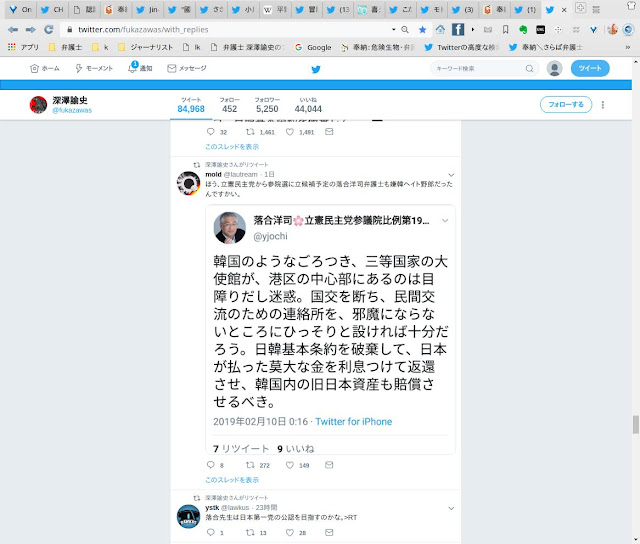Close the active browser tab
The width and height of the screenshot is (640, 544).
[564, 10]
